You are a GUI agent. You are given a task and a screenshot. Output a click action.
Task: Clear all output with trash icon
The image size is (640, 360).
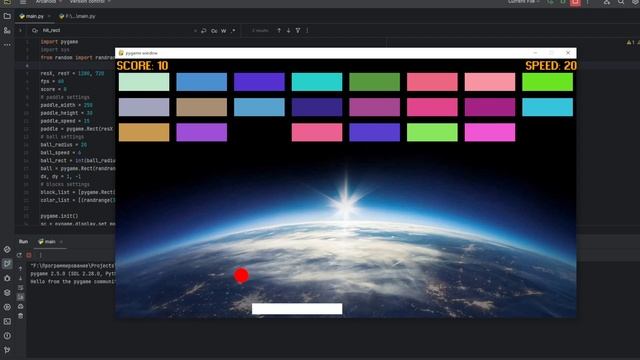[20, 316]
